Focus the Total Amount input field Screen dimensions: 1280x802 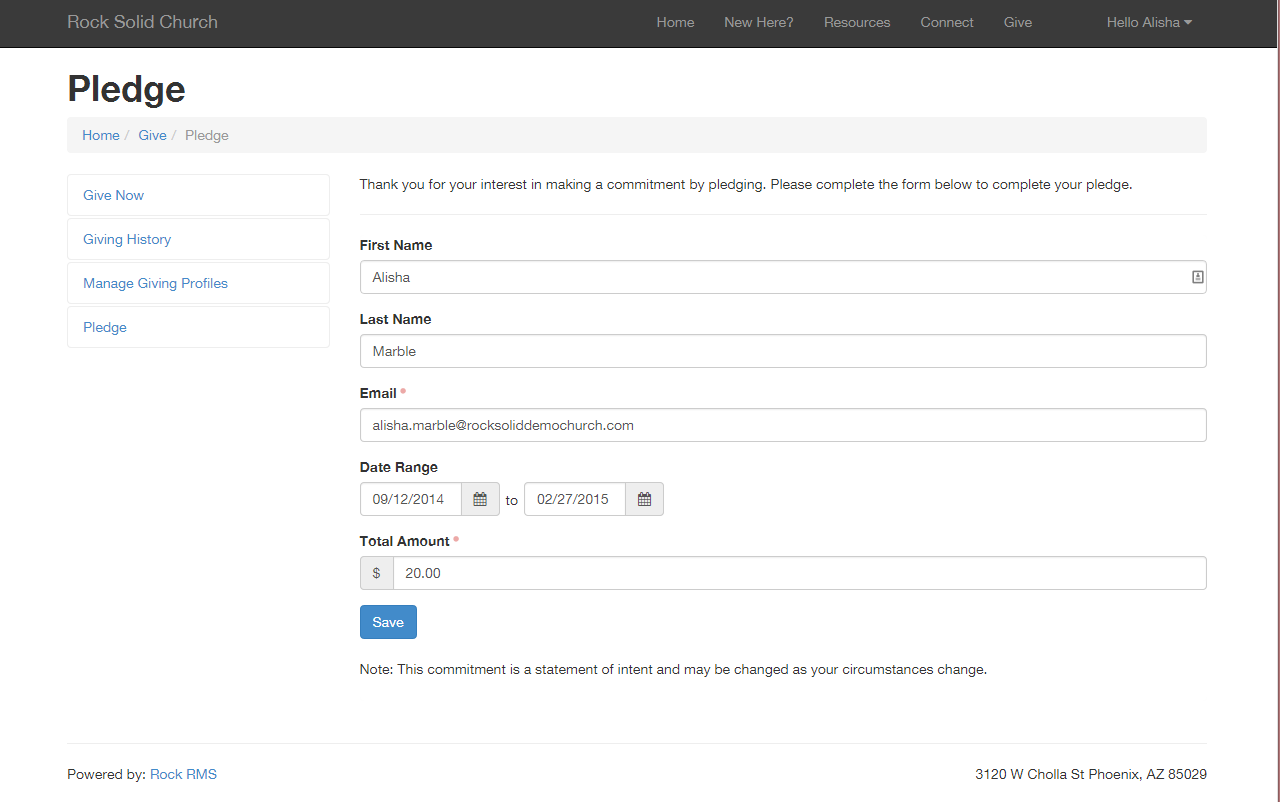tap(798, 573)
